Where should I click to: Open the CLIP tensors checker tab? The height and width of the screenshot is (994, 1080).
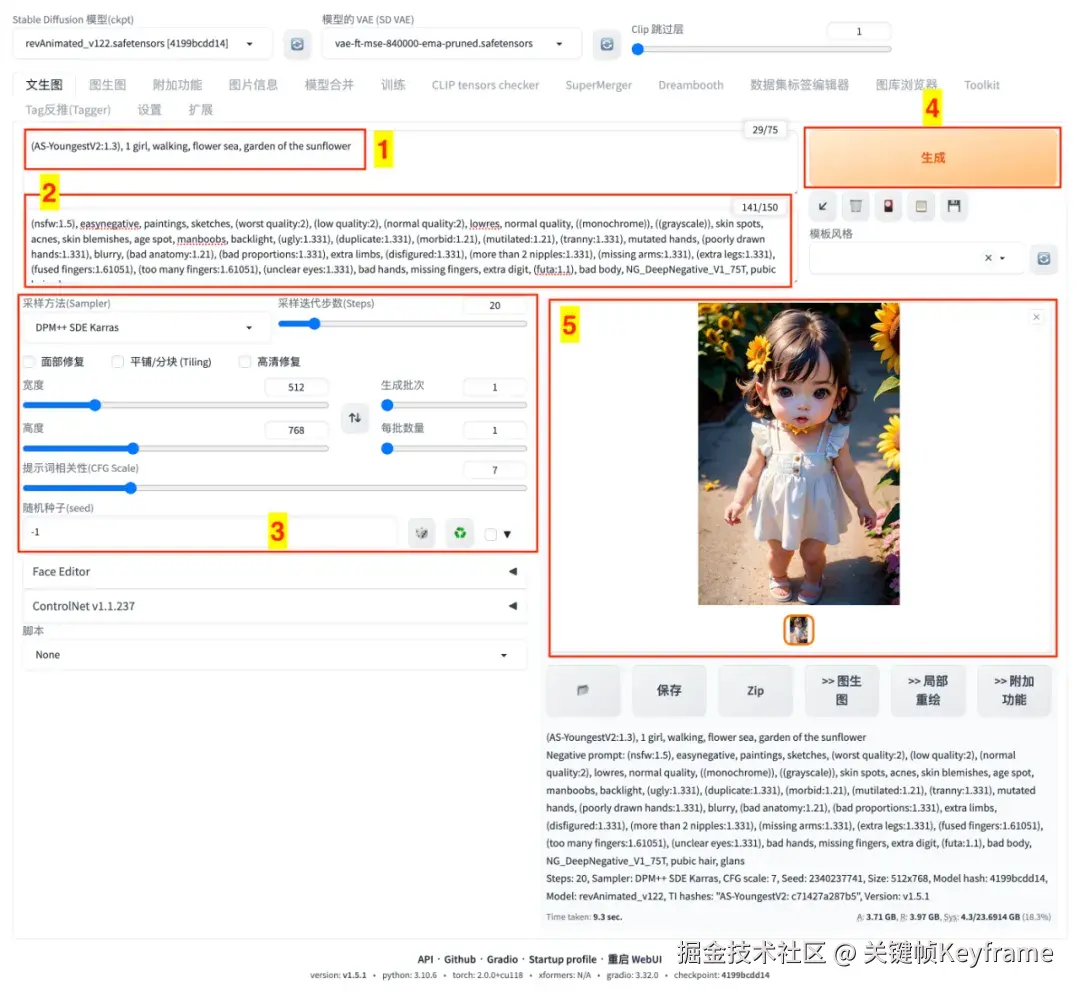pos(485,85)
